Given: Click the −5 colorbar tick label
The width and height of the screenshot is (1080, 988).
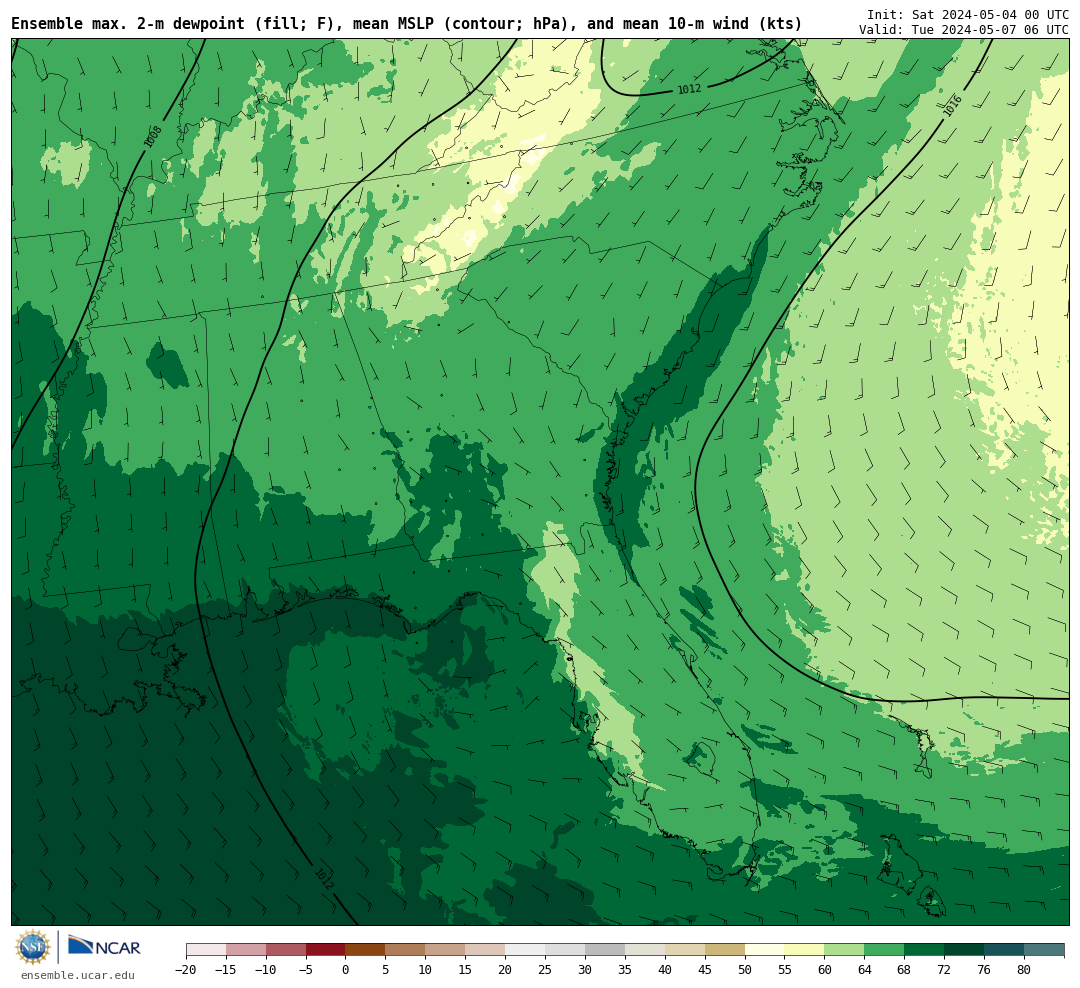Looking at the screenshot, I should pos(306,969).
